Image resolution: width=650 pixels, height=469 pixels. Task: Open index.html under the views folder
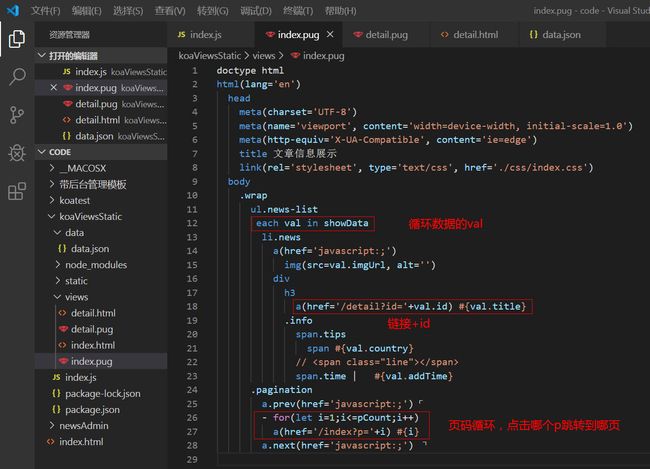(101, 345)
